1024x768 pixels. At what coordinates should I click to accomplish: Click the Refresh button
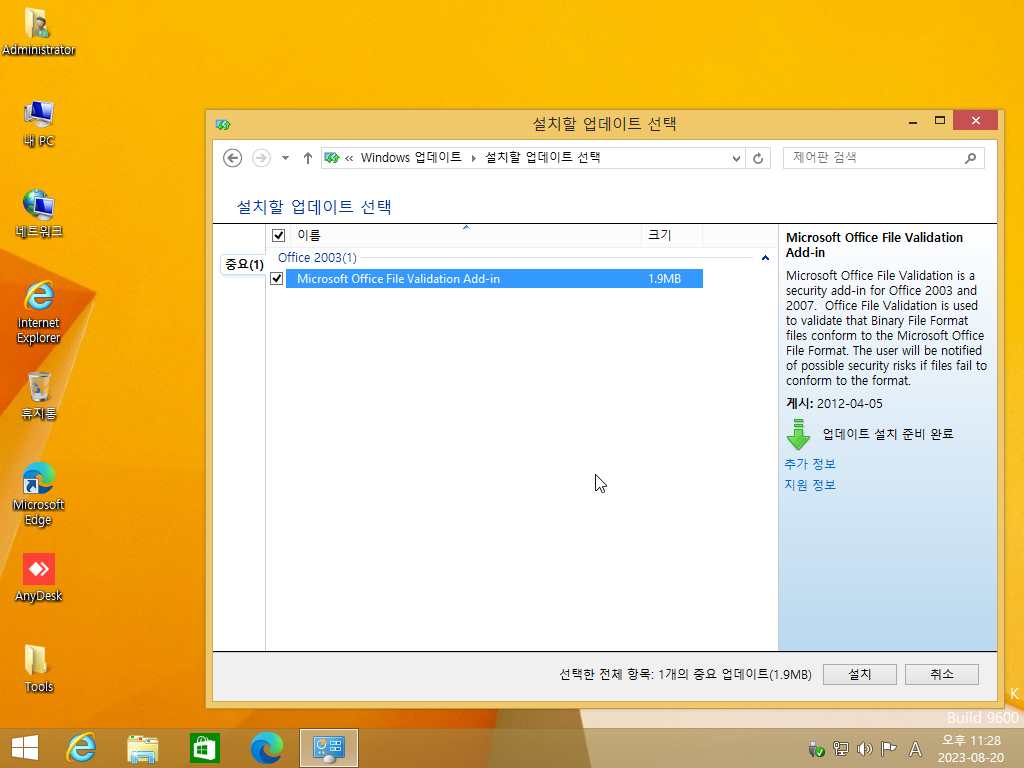[x=758, y=158]
